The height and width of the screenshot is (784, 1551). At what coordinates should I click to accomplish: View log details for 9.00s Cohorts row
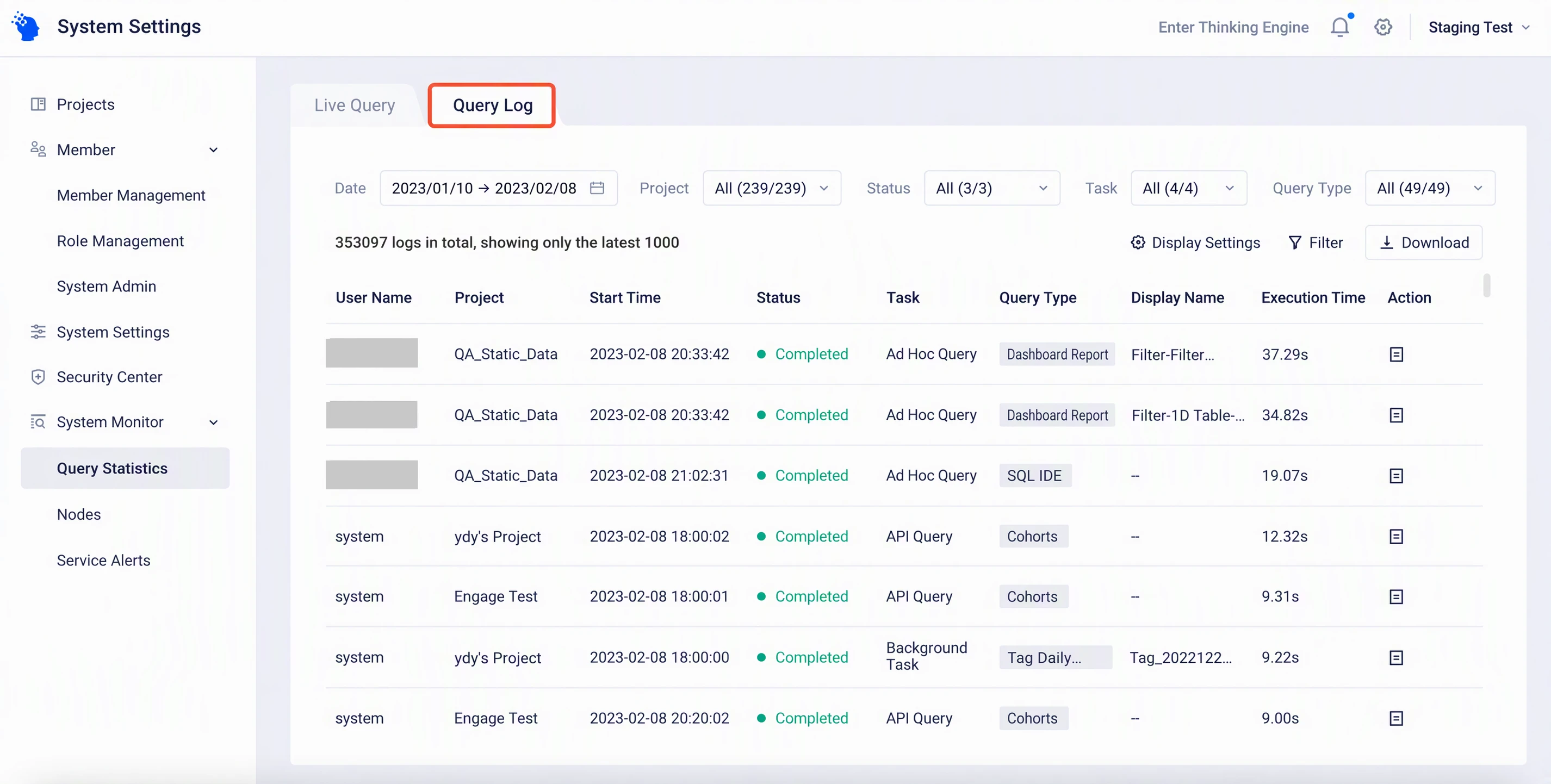1396,718
